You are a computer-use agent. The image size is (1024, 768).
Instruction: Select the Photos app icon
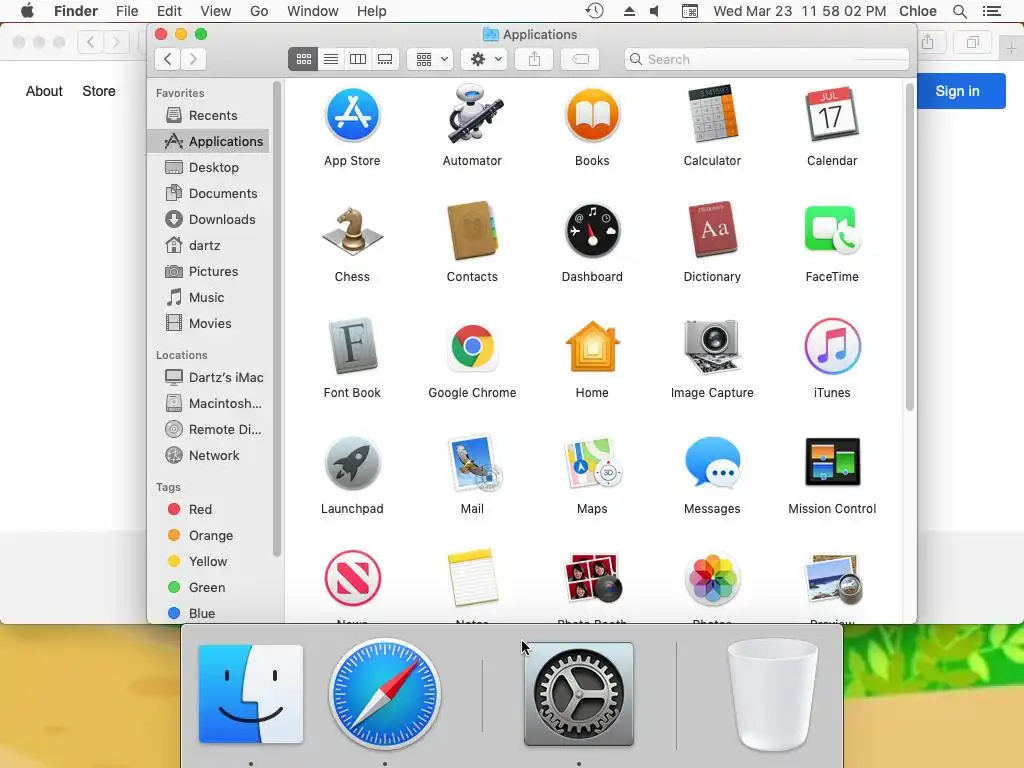click(712, 579)
